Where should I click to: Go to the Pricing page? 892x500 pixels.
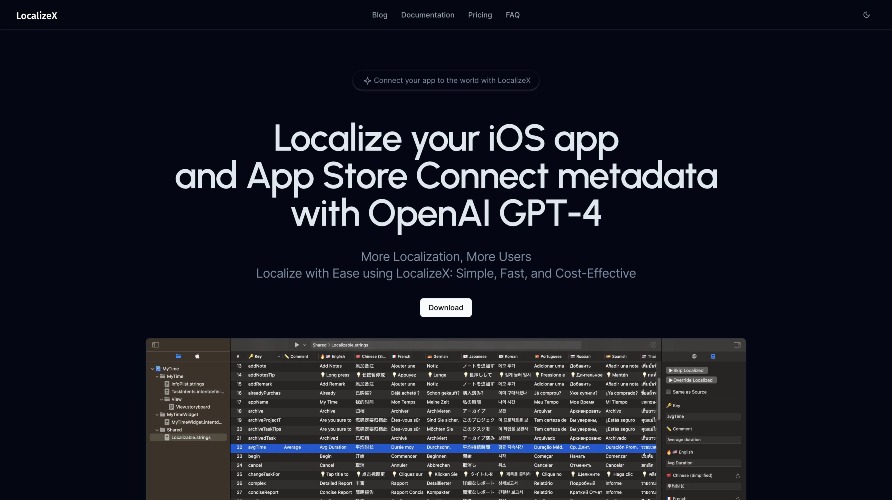[x=480, y=15]
